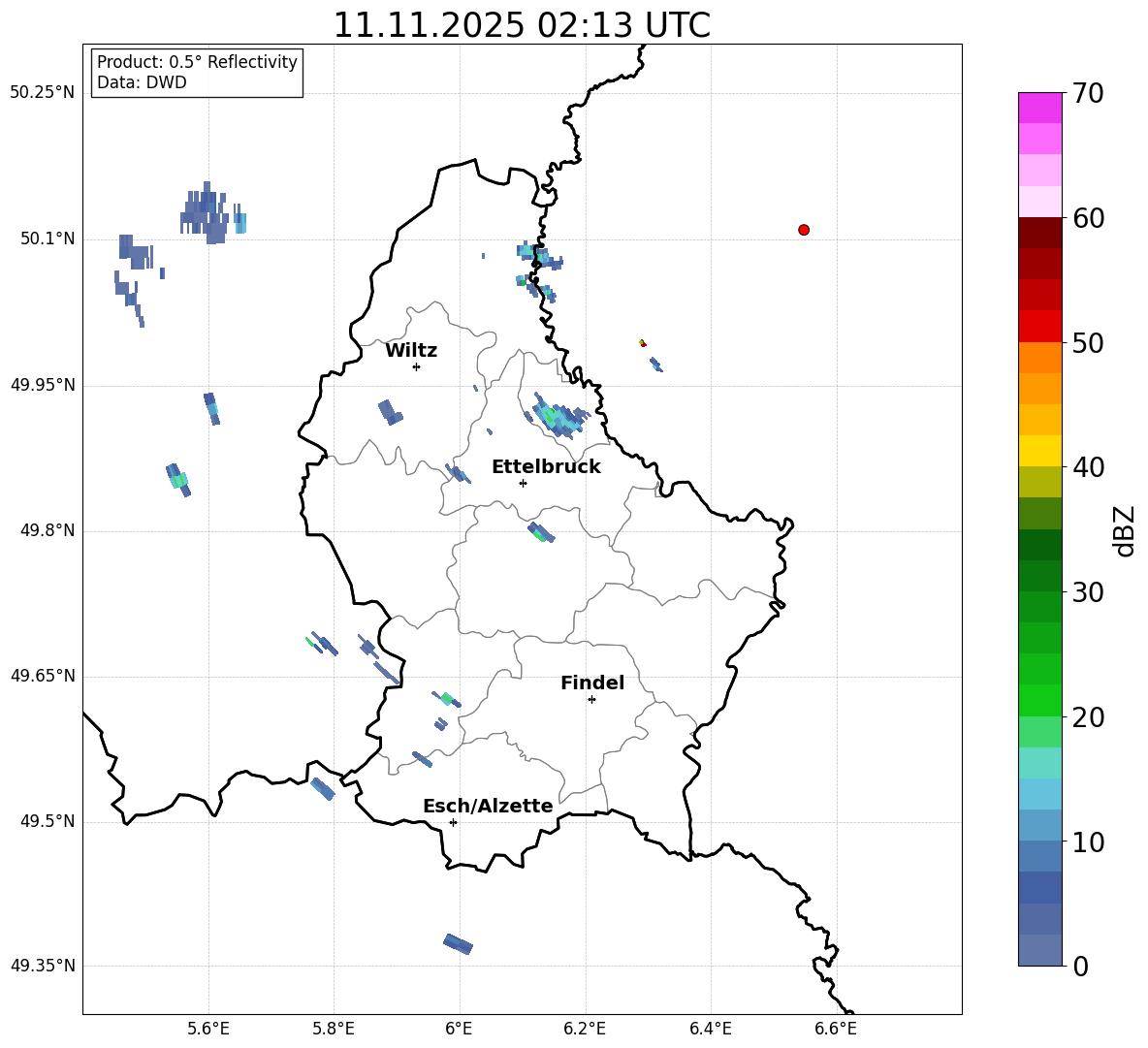Viewport: 1148px width, 1048px height.
Task: Click the 50 value on the colorbar
Action: (1088, 342)
